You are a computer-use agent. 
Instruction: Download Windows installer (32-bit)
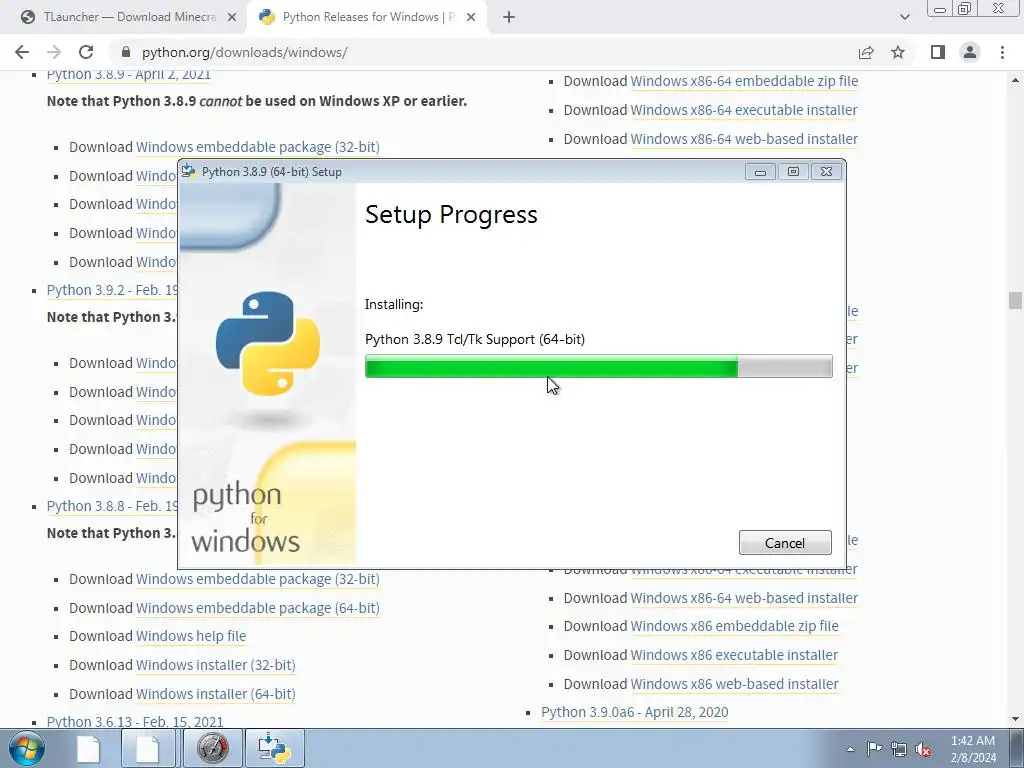[216, 665]
